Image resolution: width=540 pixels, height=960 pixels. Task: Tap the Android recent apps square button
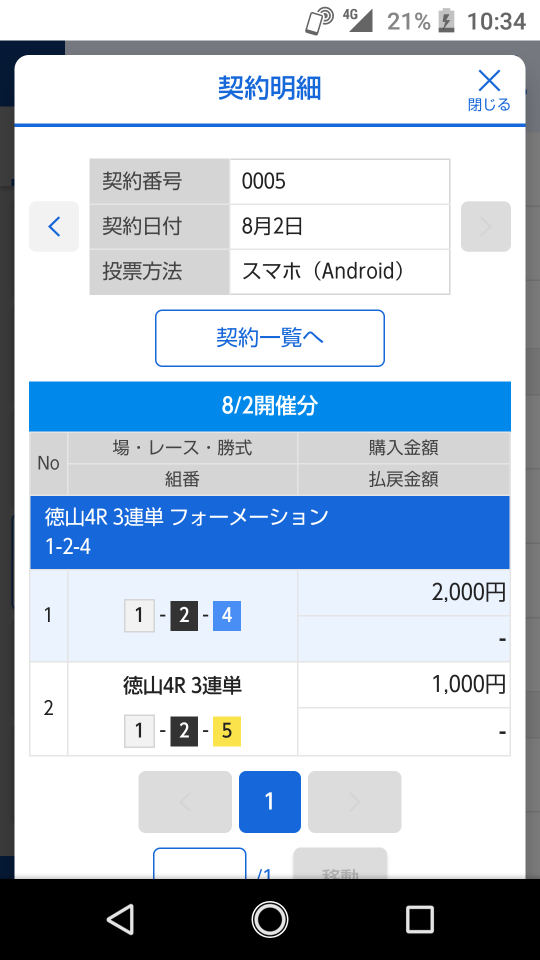click(x=419, y=920)
